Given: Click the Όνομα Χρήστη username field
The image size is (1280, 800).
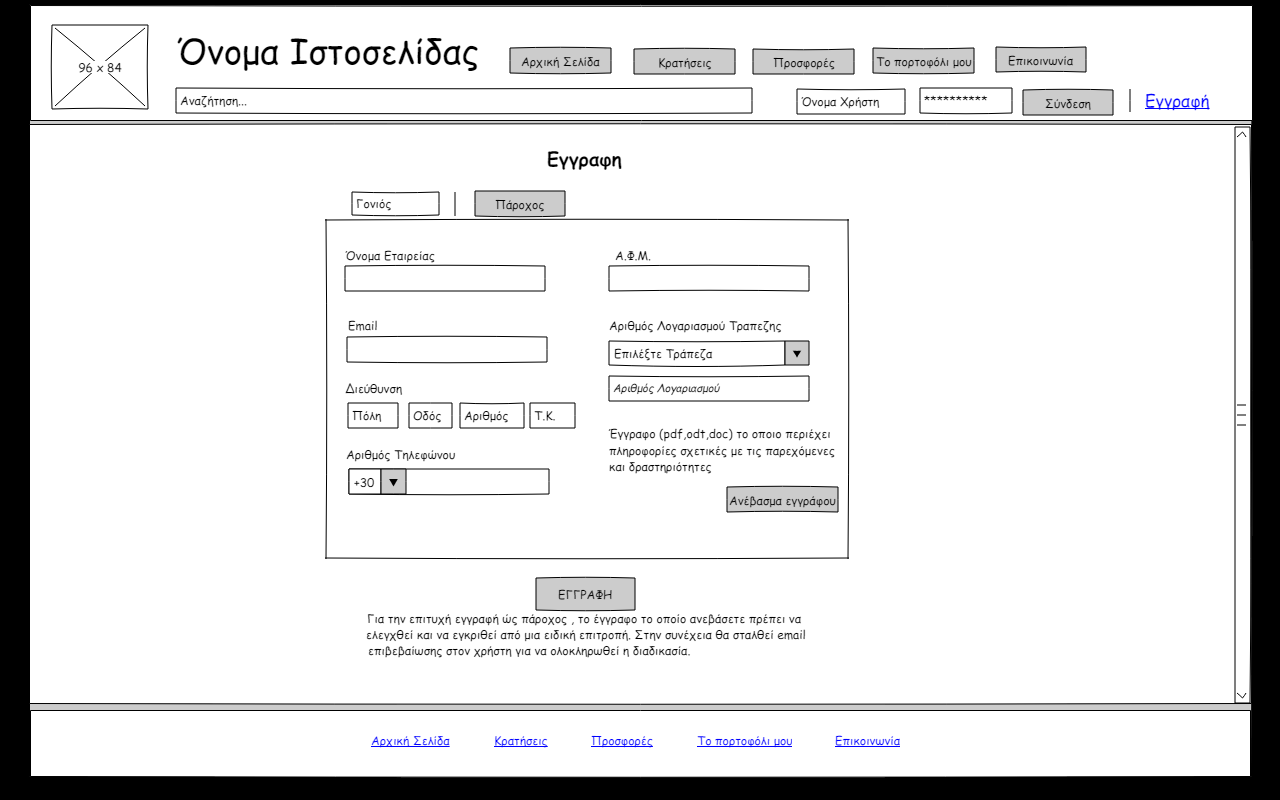Looking at the screenshot, I should (851, 102).
